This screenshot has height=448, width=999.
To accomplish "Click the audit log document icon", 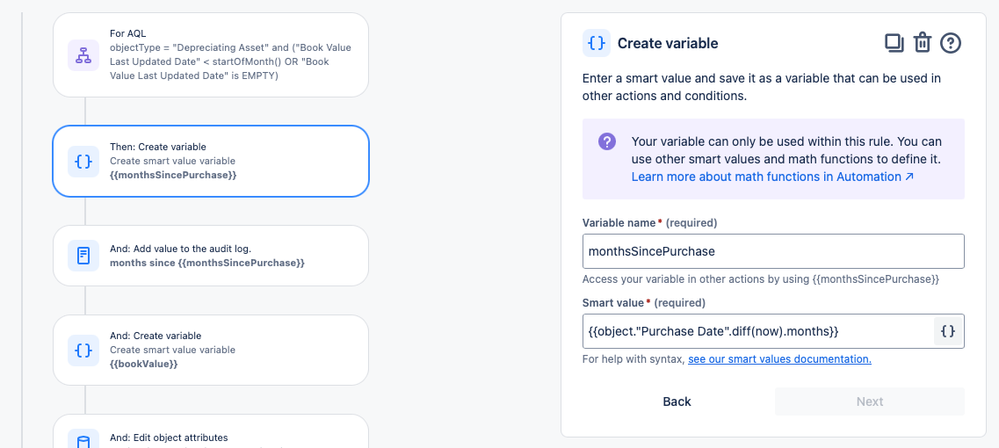I will (83, 255).
